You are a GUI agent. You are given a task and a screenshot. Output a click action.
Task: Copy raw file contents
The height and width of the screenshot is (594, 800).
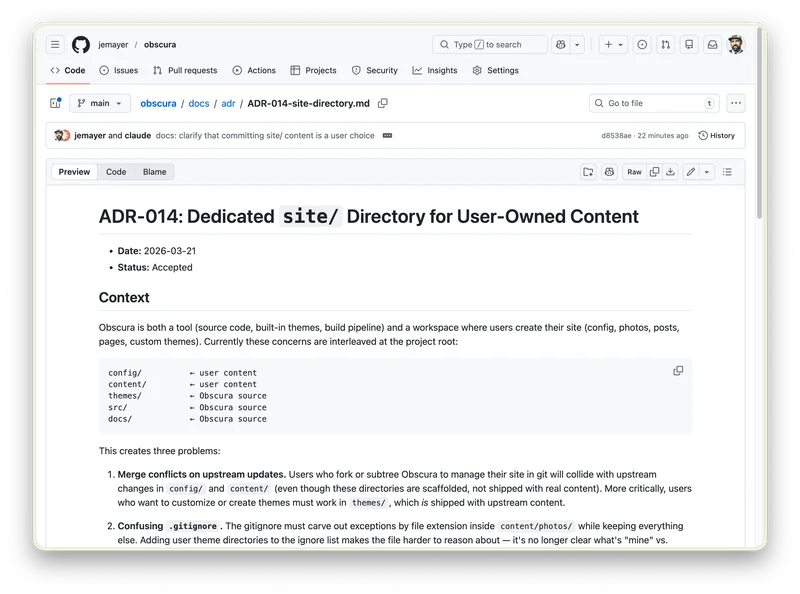point(655,172)
